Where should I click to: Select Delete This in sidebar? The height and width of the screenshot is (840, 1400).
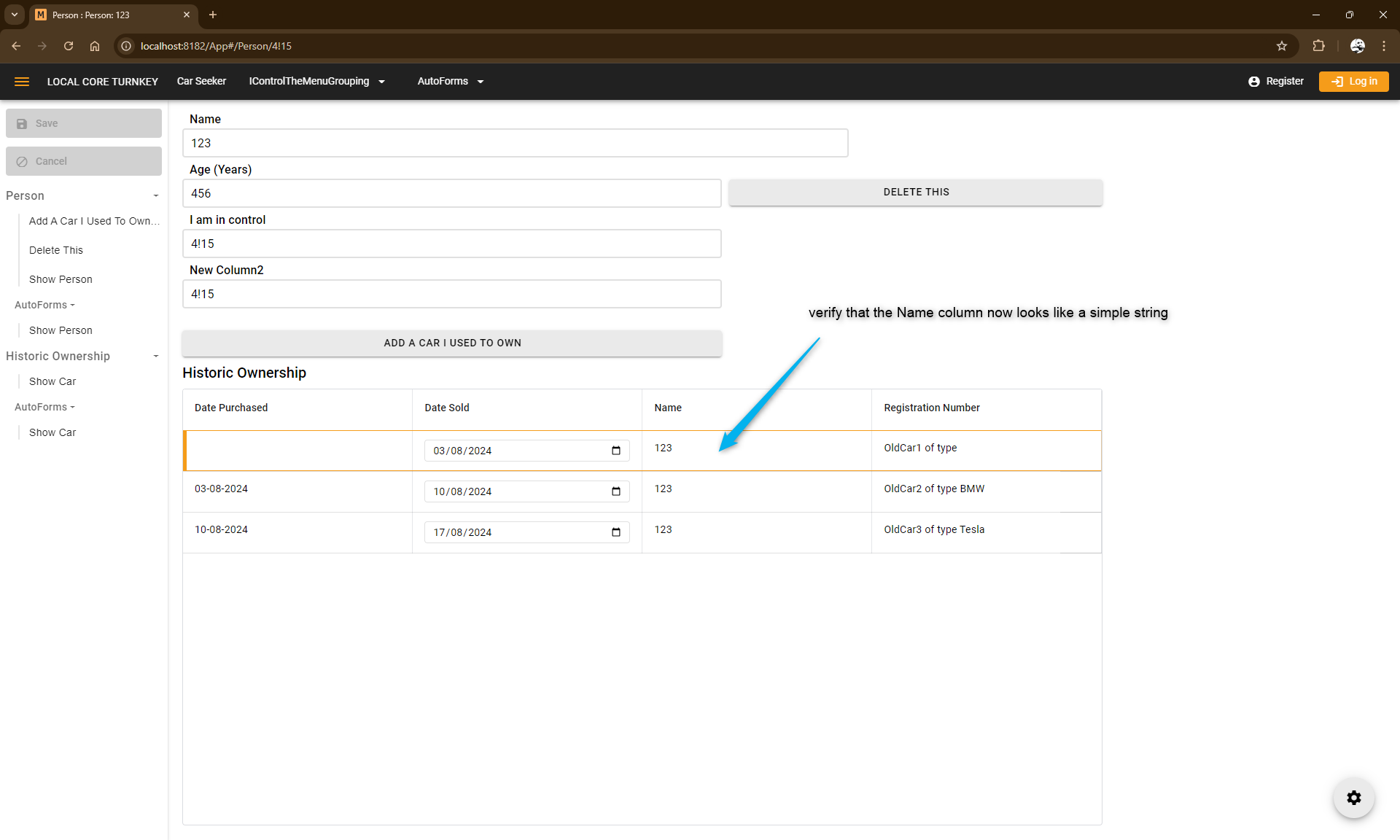click(56, 250)
